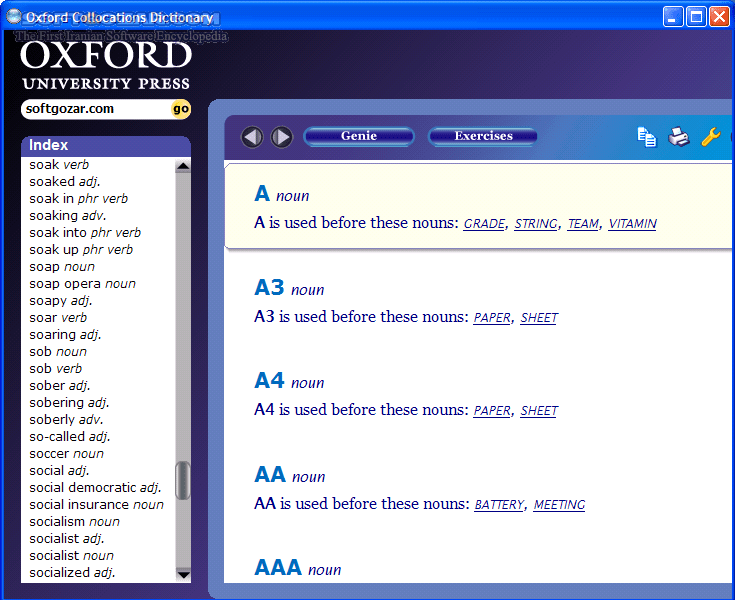Select index entry 'social democratic adj.'
Image resolution: width=735 pixels, height=600 pixels.
tap(95, 488)
